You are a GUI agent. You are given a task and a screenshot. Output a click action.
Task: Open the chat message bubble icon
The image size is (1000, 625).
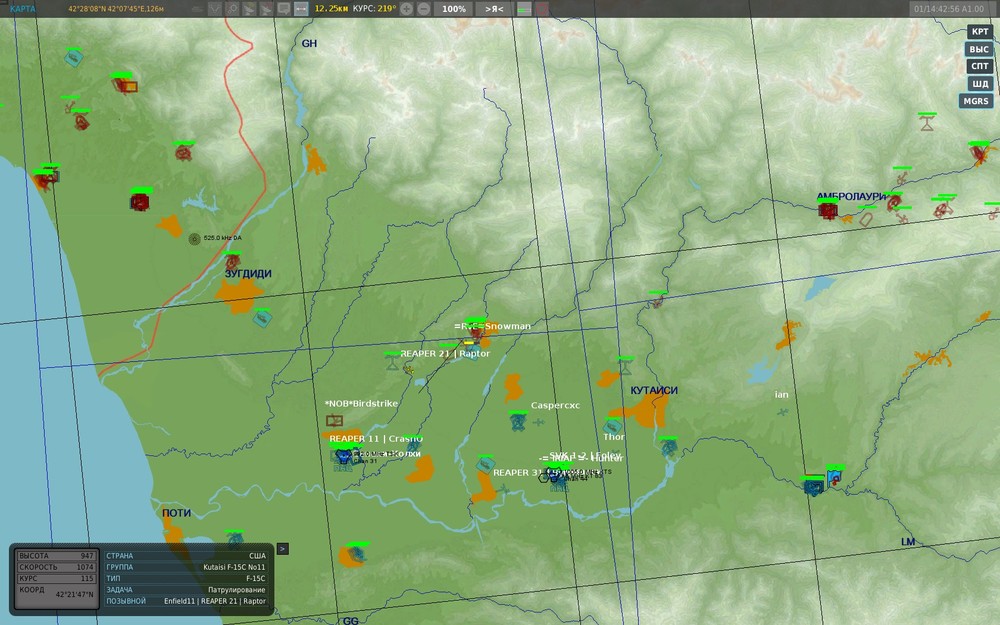pyautogui.click(x=284, y=9)
